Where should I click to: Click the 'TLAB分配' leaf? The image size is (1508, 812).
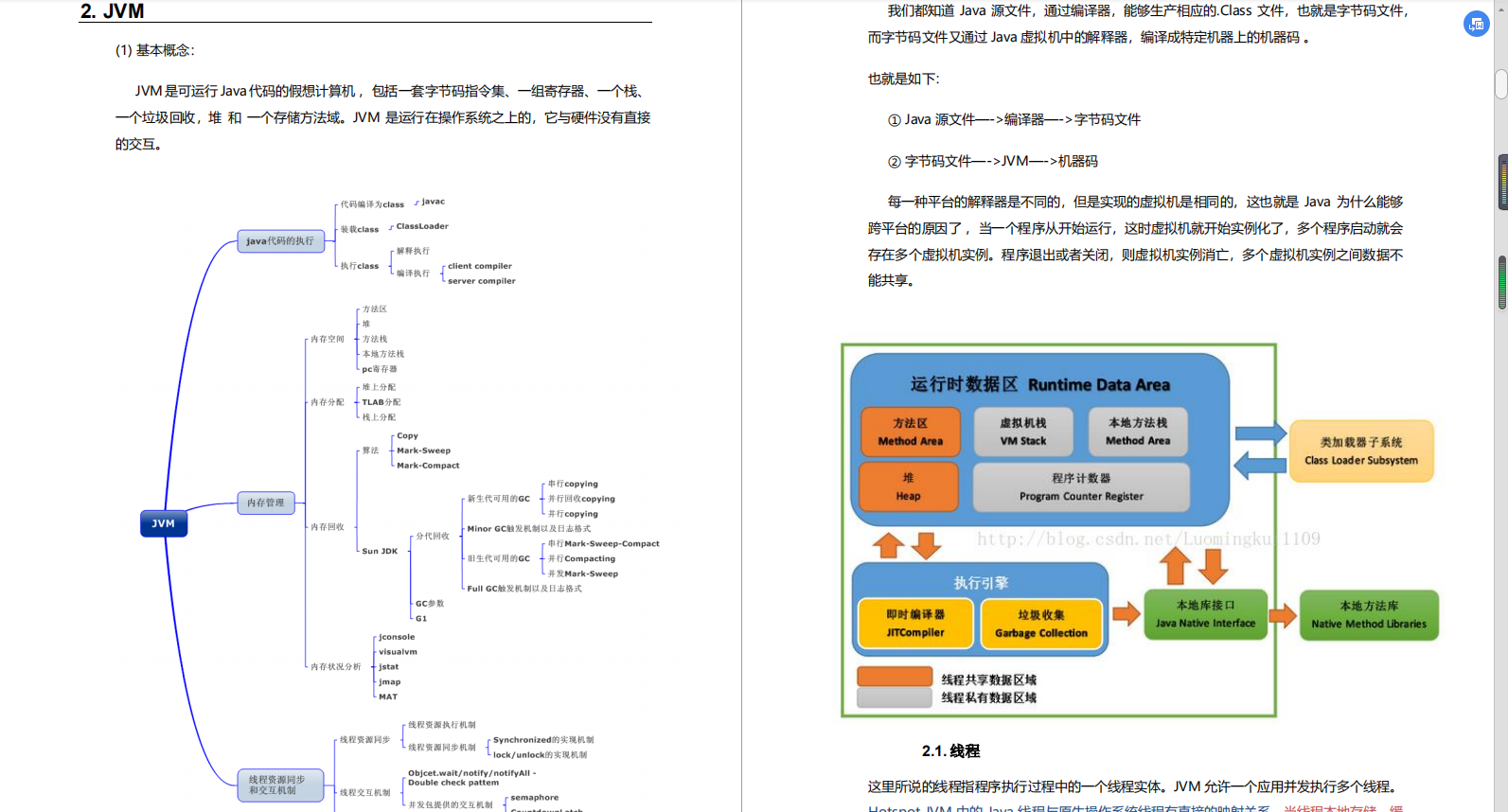click(x=381, y=402)
